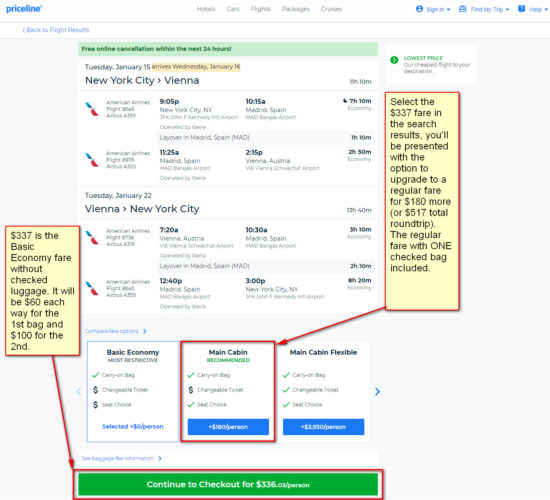Select the Basic Economy fare card
This screenshot has width=550, height=500.
(133, 391)
